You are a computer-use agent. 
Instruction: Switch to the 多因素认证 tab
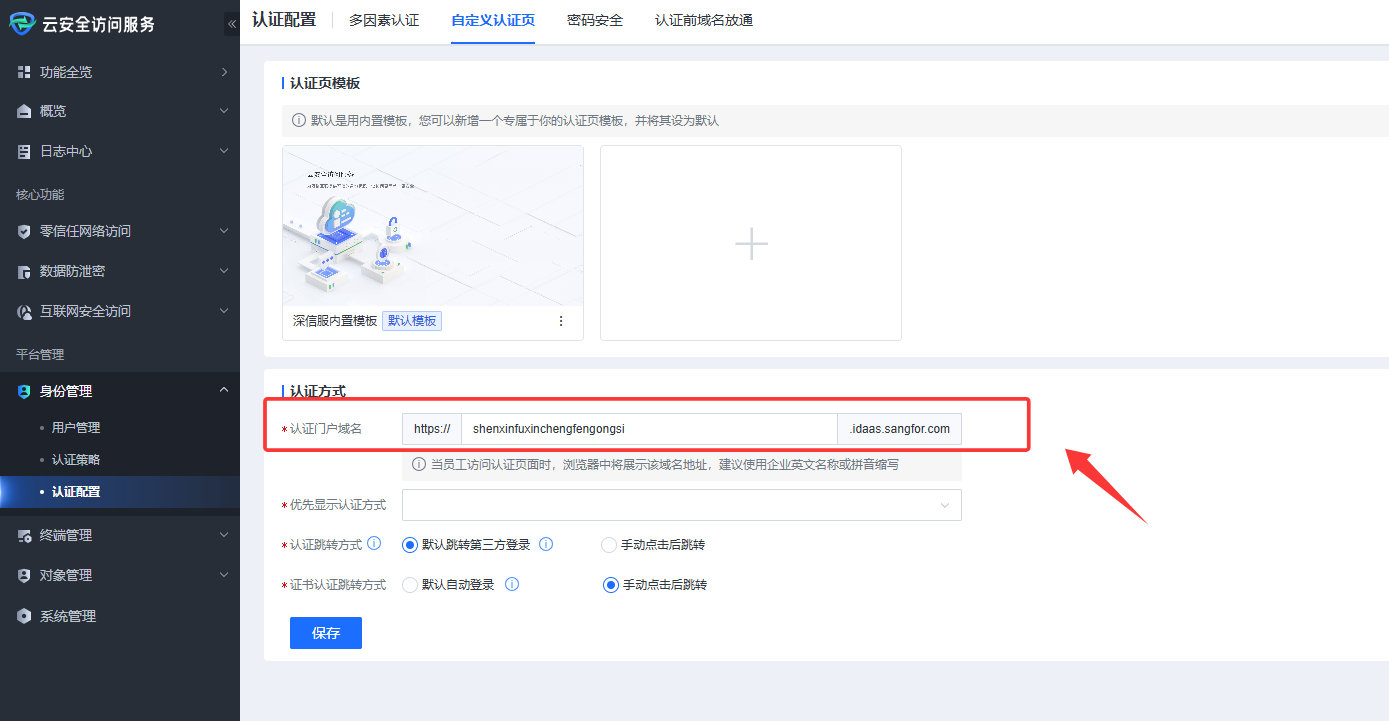pos(384,20)
